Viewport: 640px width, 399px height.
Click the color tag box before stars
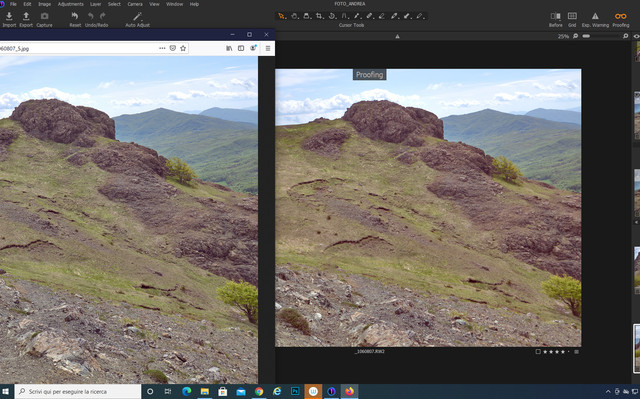[538, 352]
